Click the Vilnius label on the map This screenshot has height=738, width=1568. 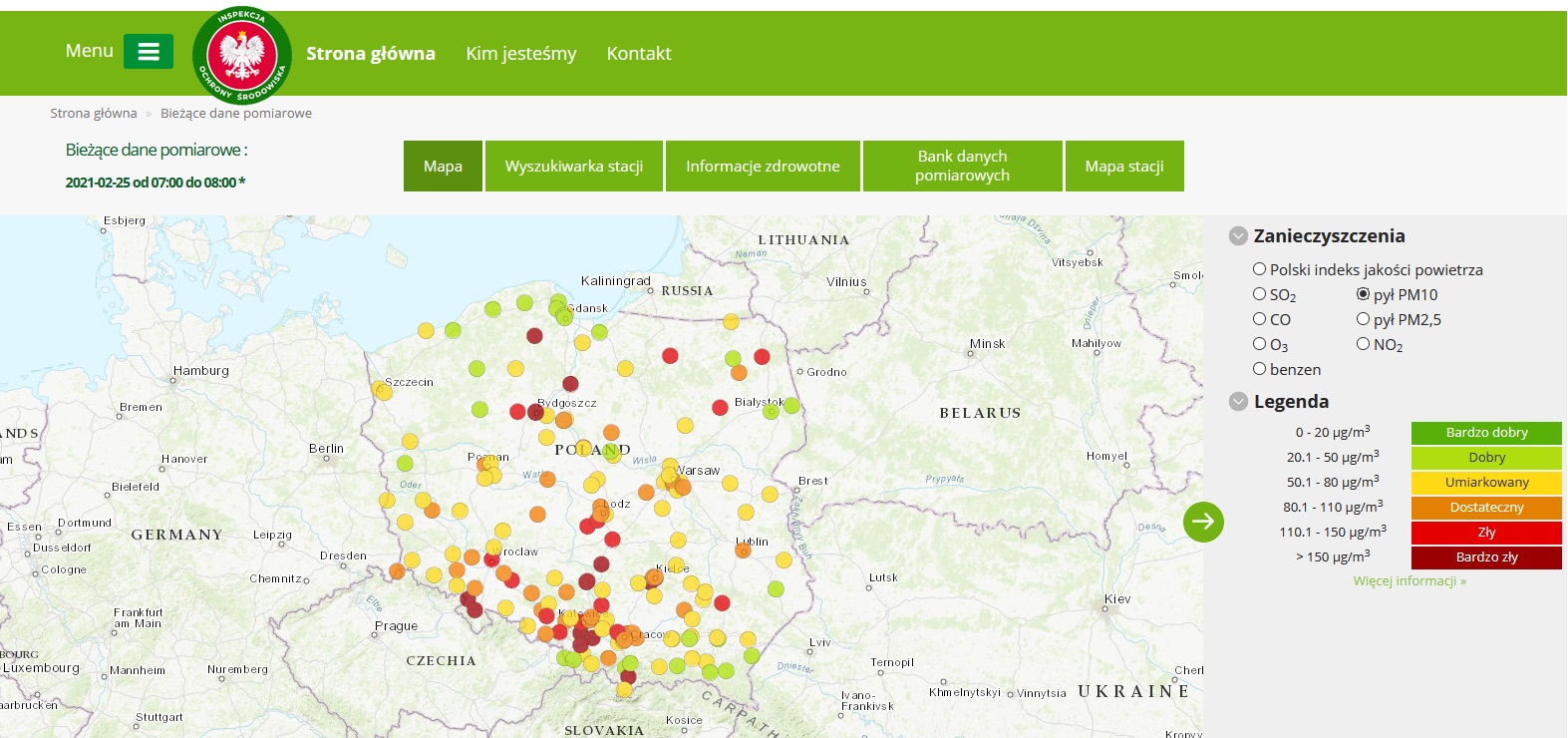click(846, 282)
